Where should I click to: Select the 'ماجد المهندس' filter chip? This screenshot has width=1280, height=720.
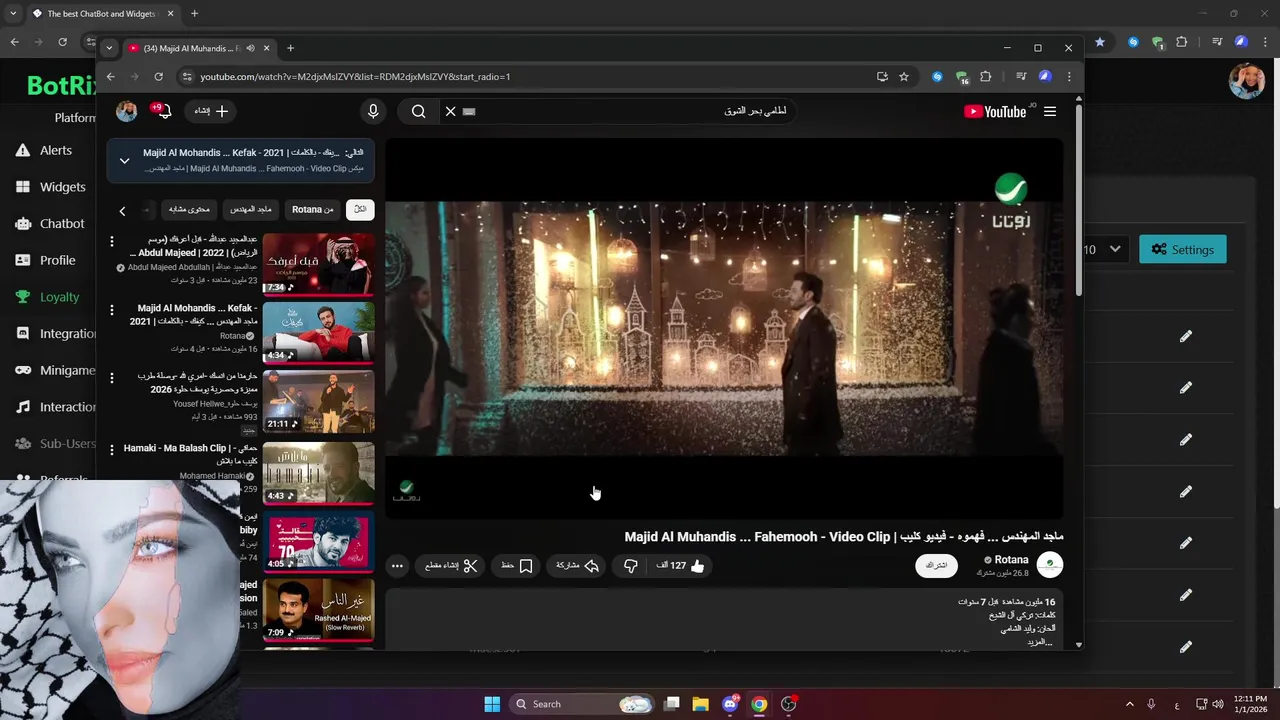click(x=250, y=209)
